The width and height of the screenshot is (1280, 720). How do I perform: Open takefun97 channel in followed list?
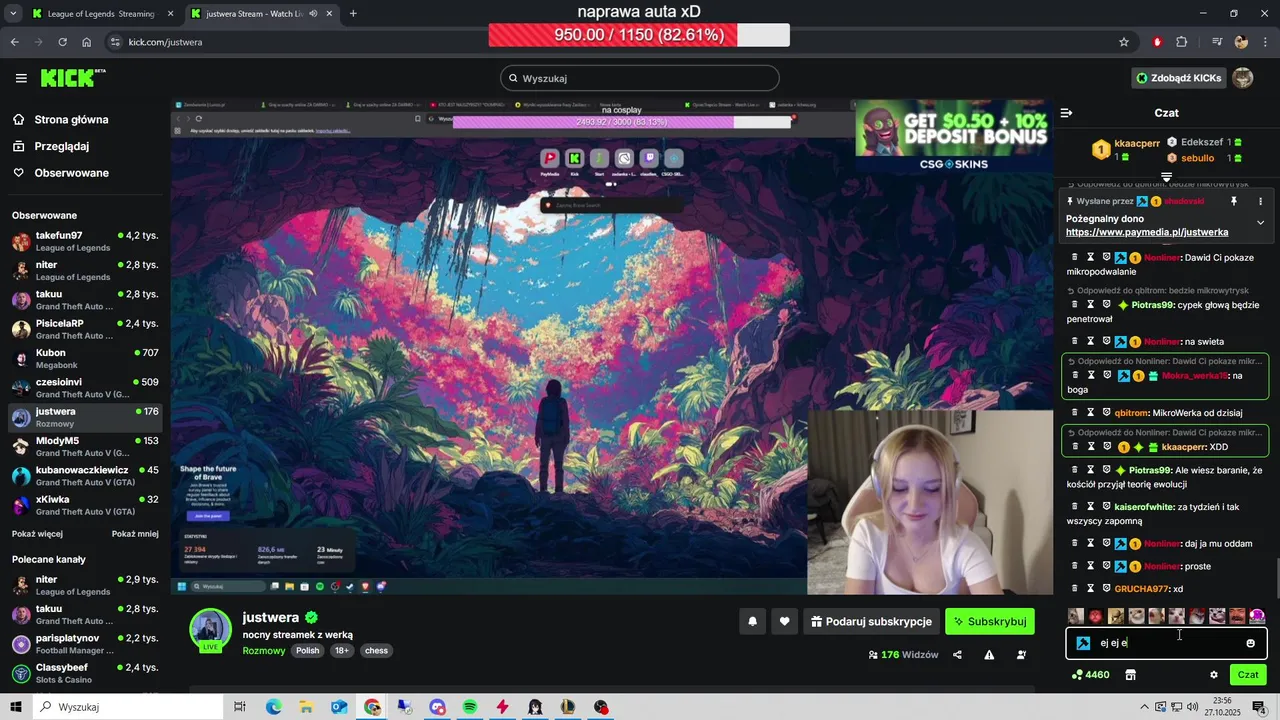85,241
